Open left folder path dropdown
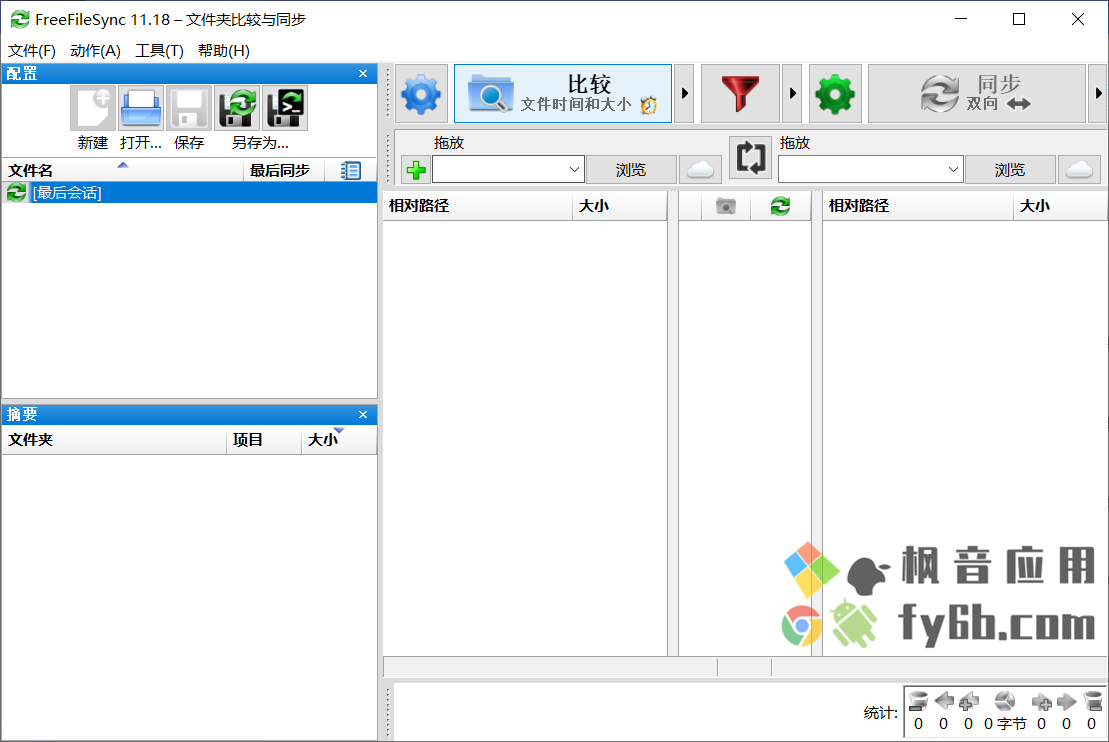The height and width of the screenshot is (742, 1109). (574, 170)
